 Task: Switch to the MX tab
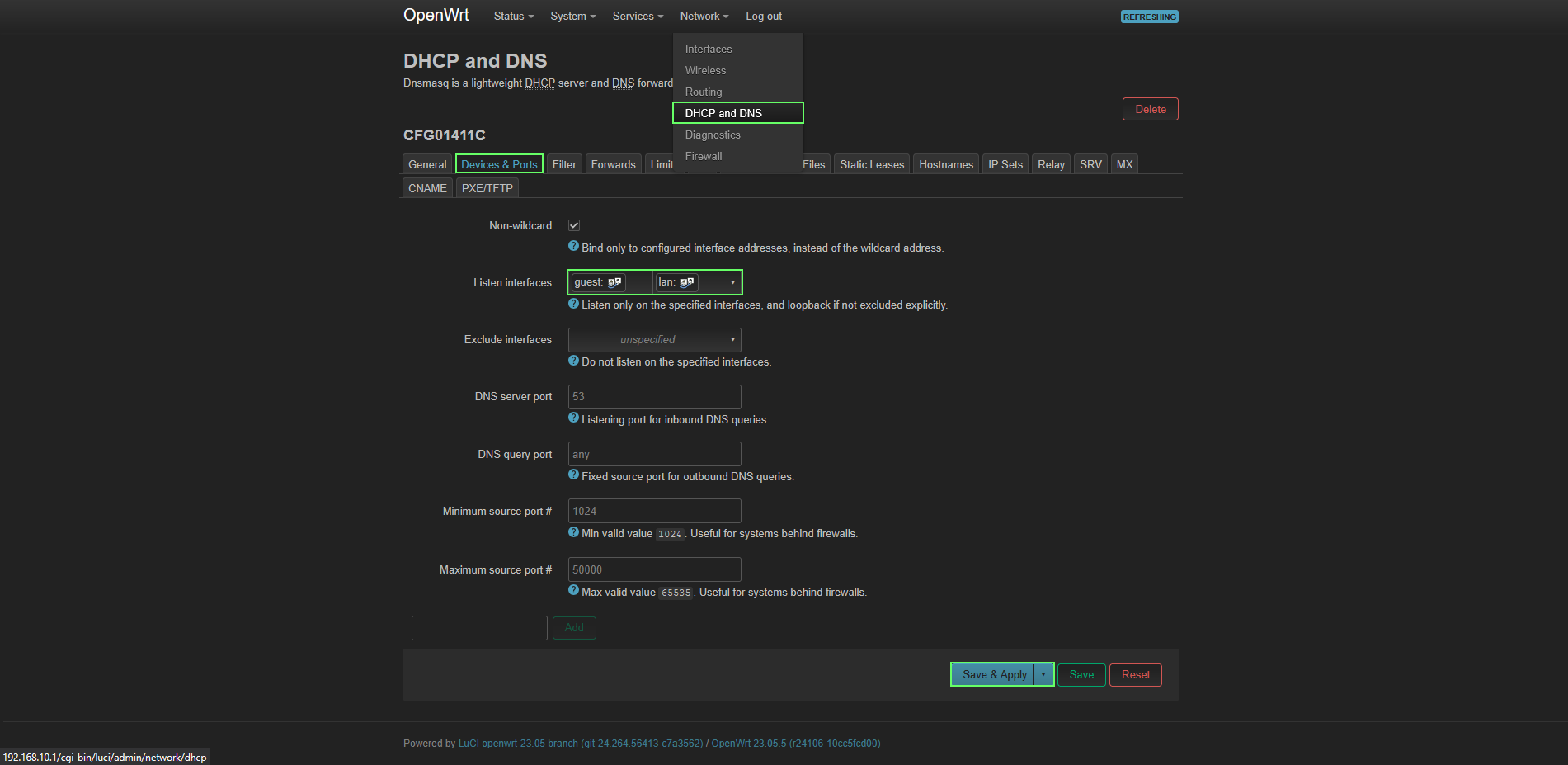click(x=1124, y=164)
